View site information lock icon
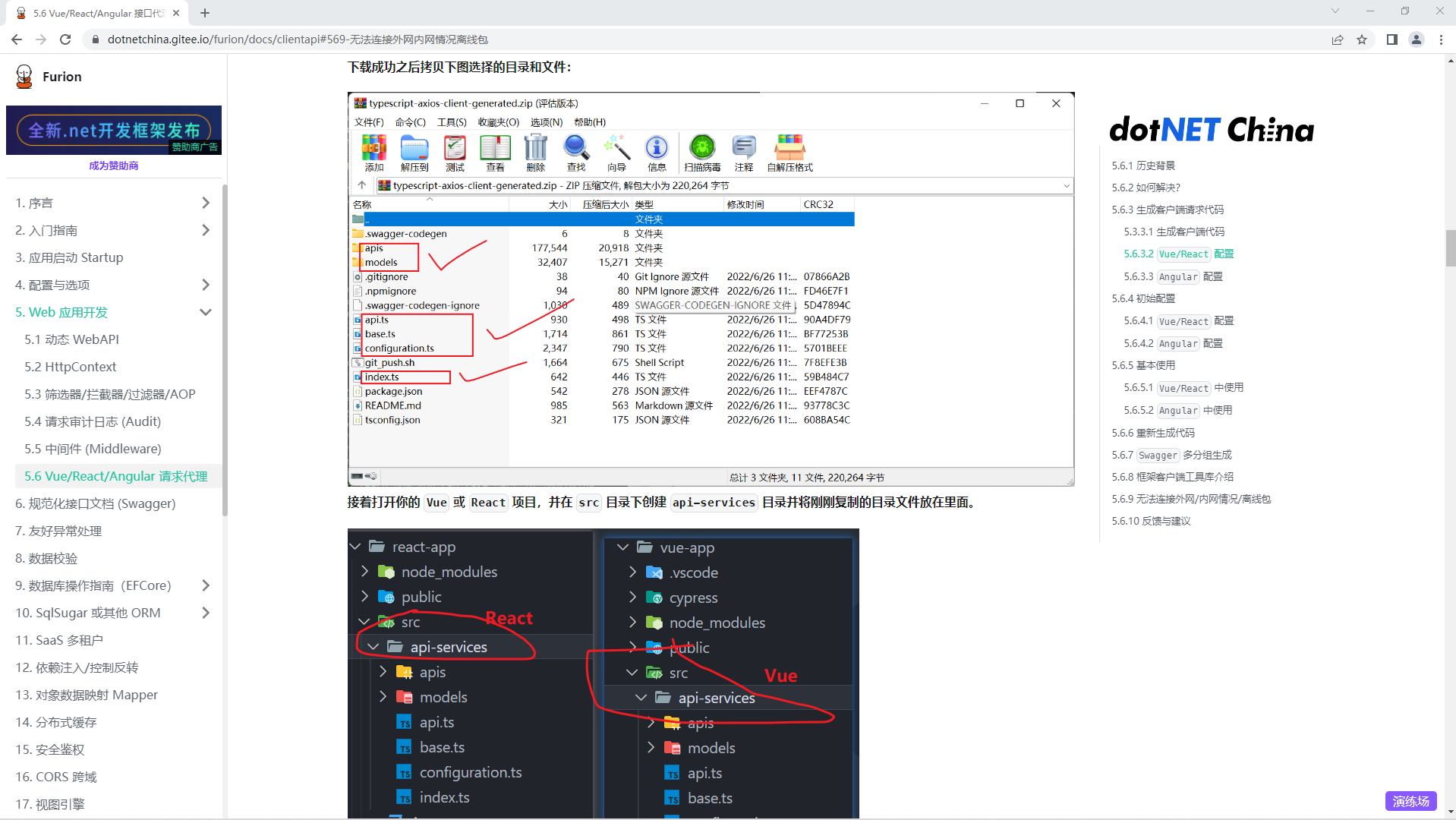The height and width of the screenshot is (820, 1456). click(x=96, y=39)
